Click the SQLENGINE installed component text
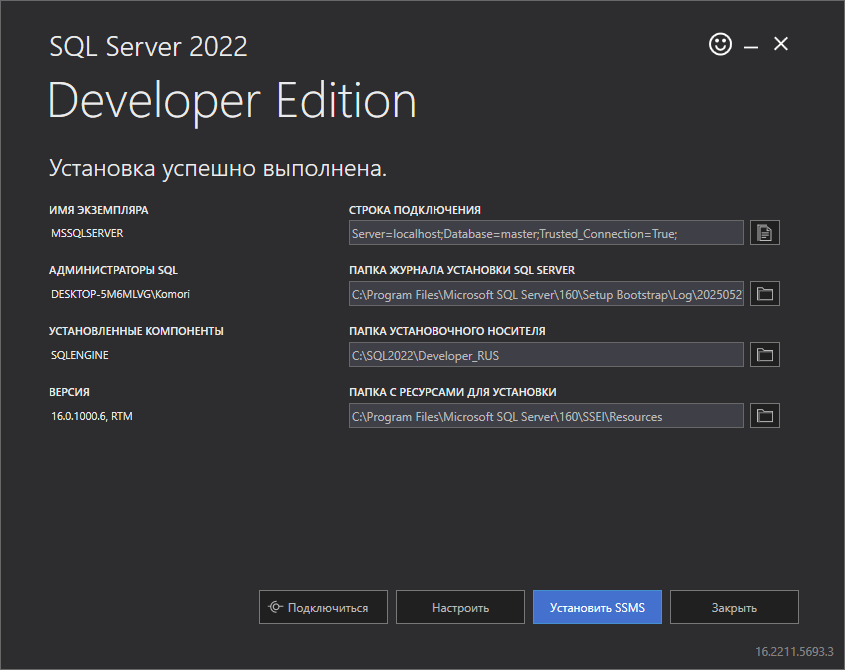 point(79,355)
